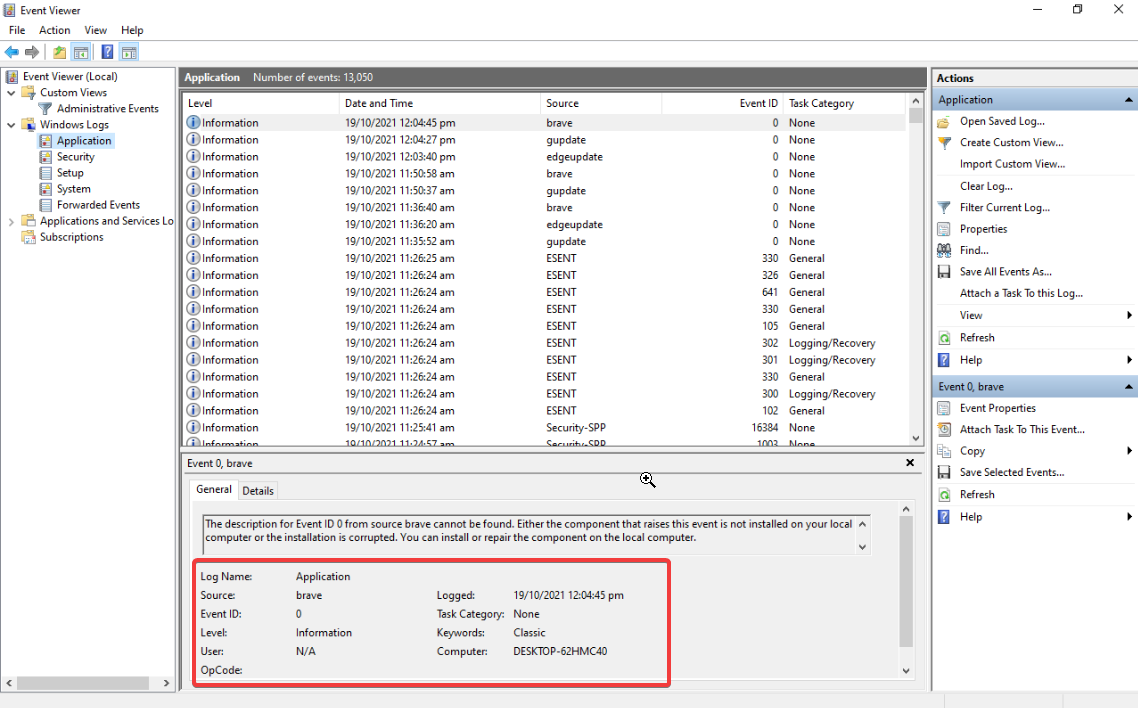Select the 12:04:27 pm gupdate event row

544,140
